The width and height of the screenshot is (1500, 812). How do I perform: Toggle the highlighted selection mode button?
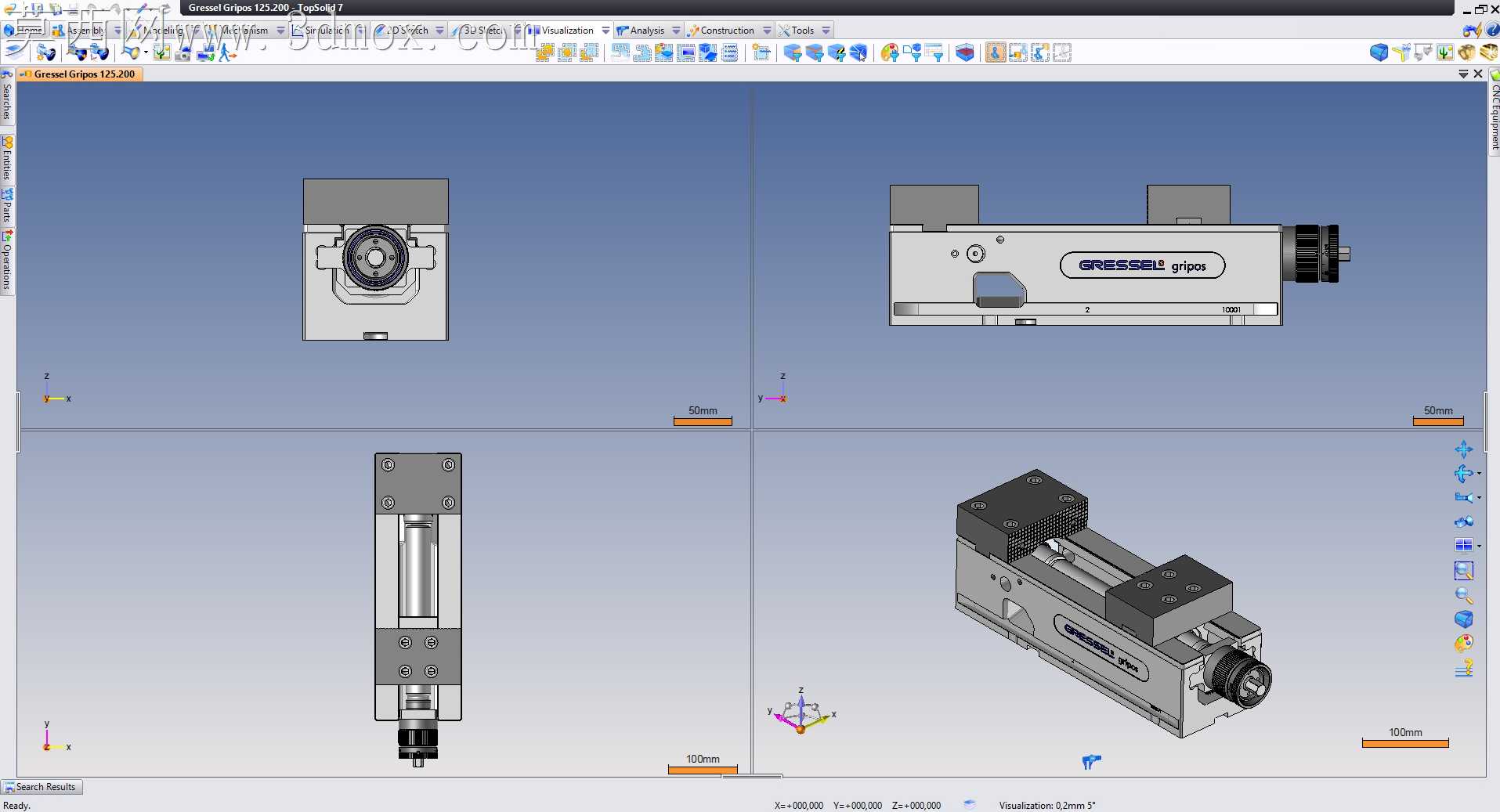point(995,52)
